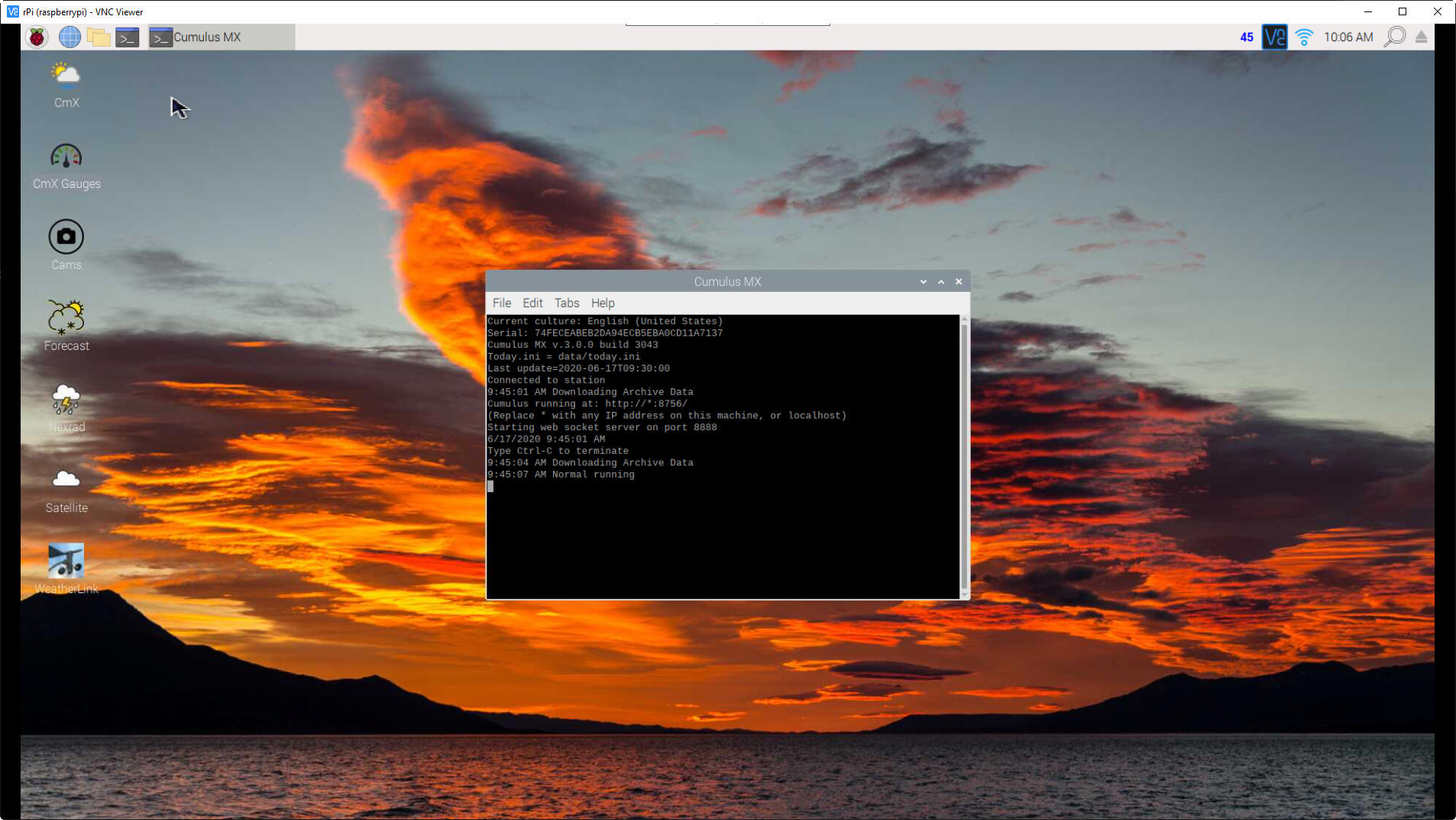The height and width of the screenshot is (820, 1456).
Task: Click the 'Today.ini = data/today.ini' line
Action: 564,357
